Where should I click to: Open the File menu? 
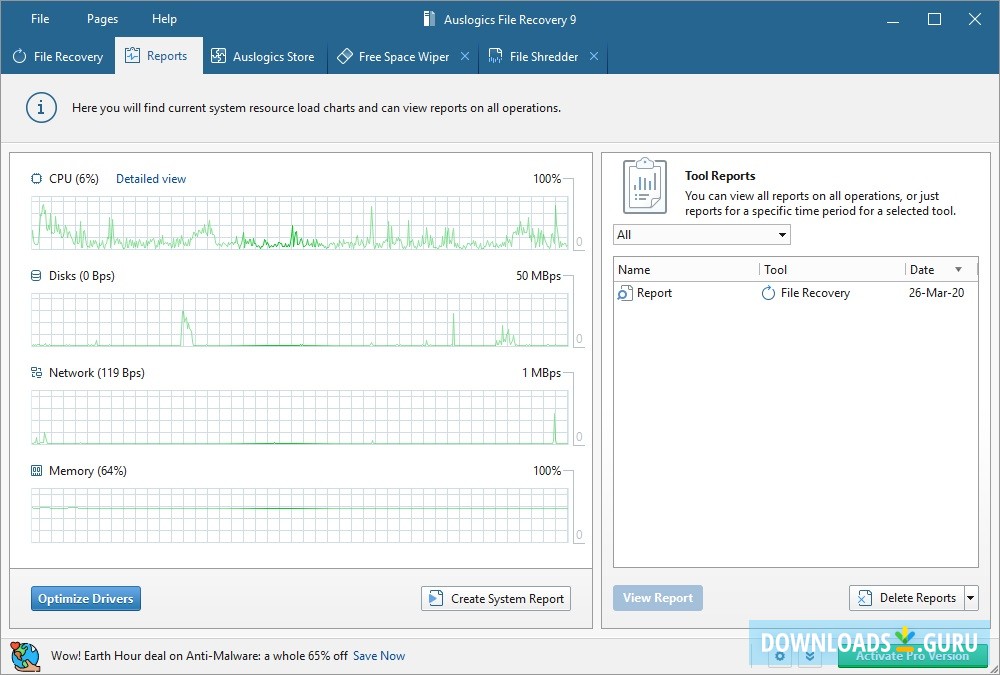click(40, 19)
